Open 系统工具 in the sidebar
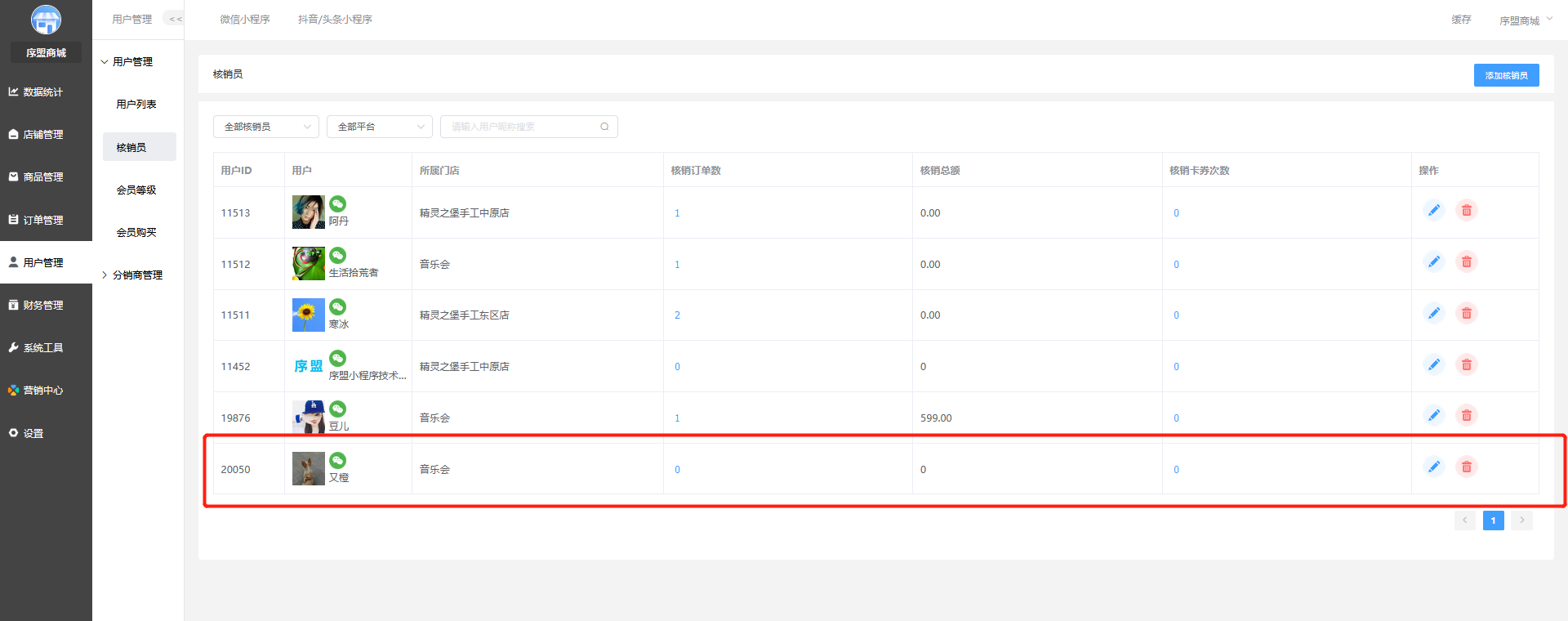Screen dimensions: 1568x621 tap(46, 348)
